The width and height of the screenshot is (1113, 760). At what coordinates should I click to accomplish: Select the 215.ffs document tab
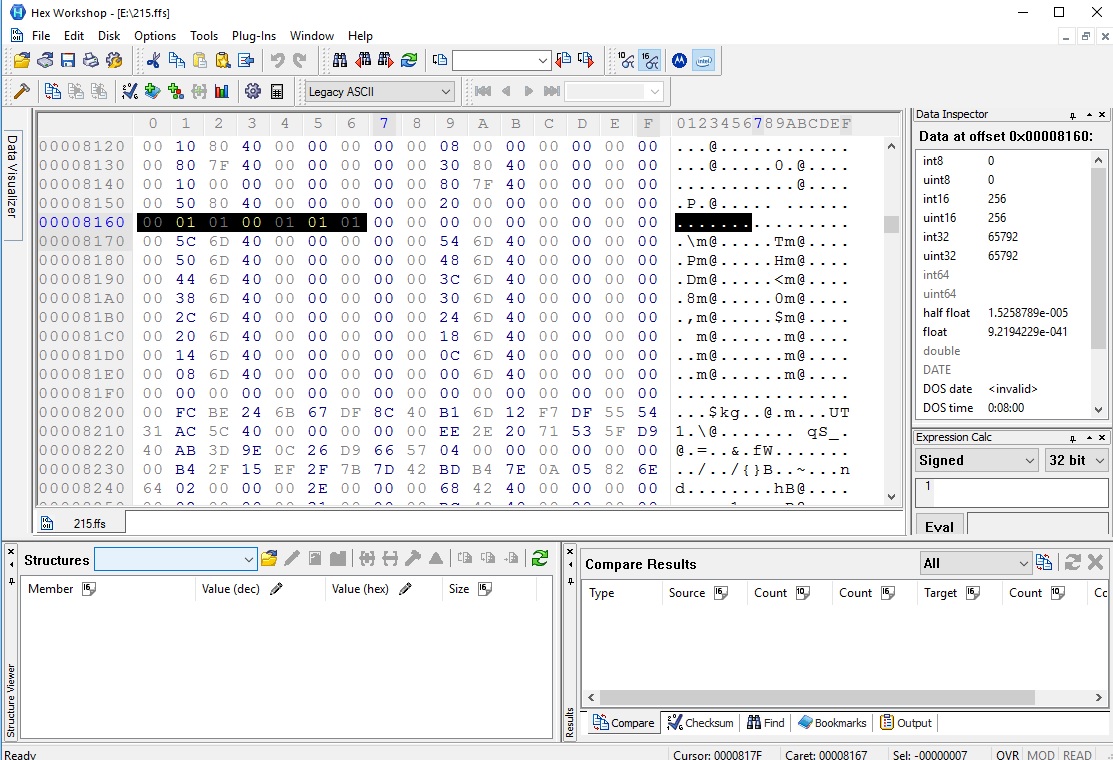click(80, 523)
